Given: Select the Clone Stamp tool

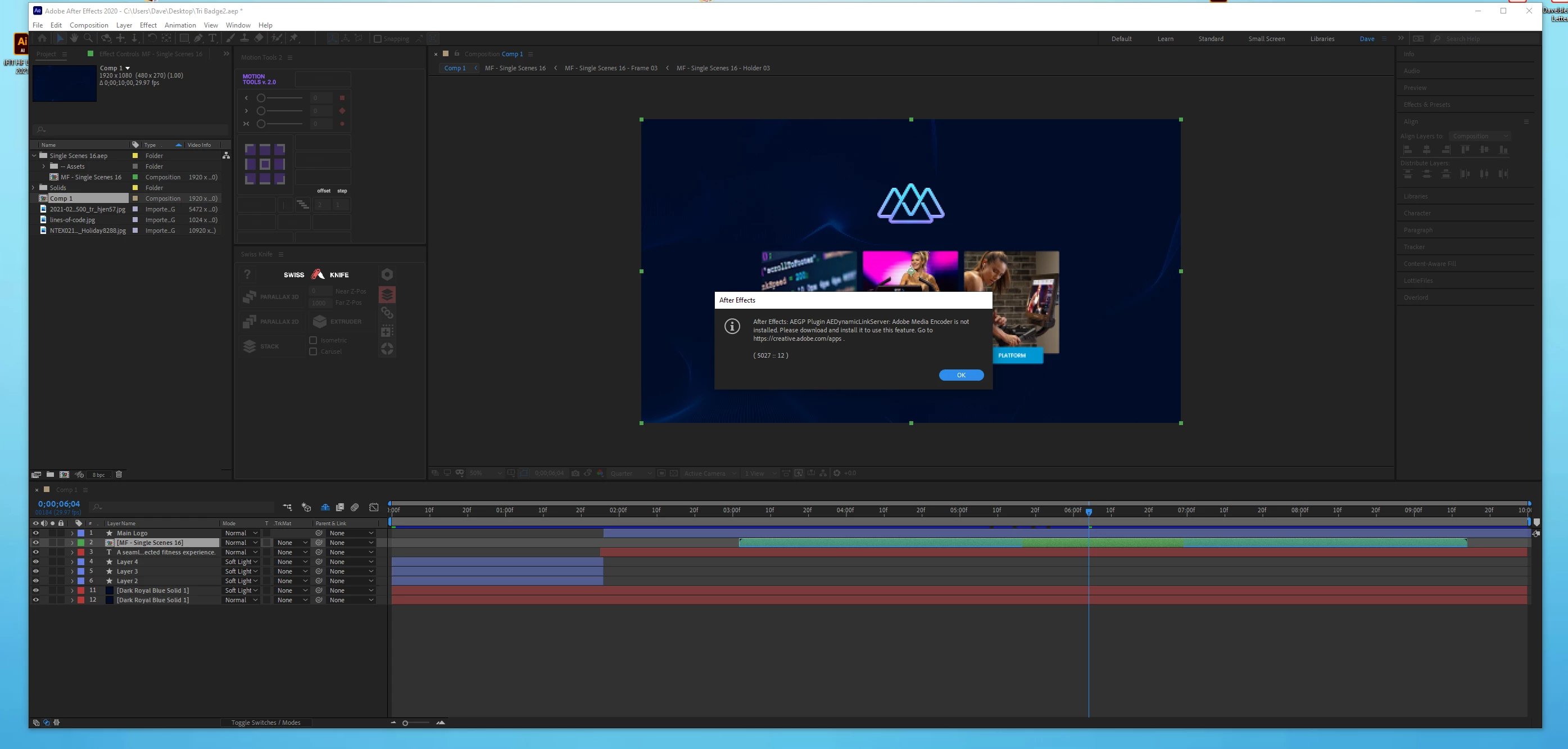Looking at the screenshot, I should 244,38.
